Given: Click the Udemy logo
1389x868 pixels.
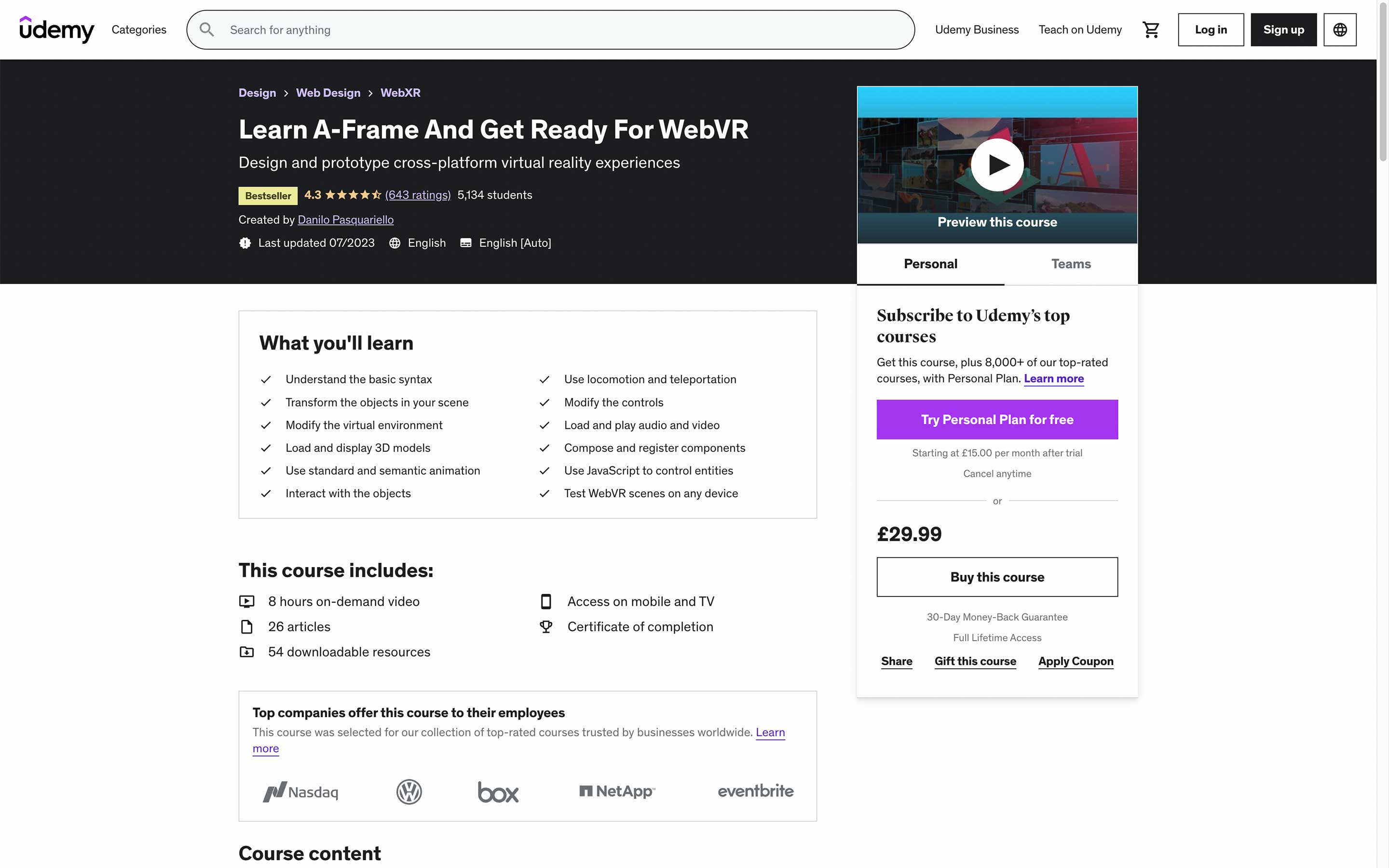Looking at the screenshot, I should [x=56, y=29].
